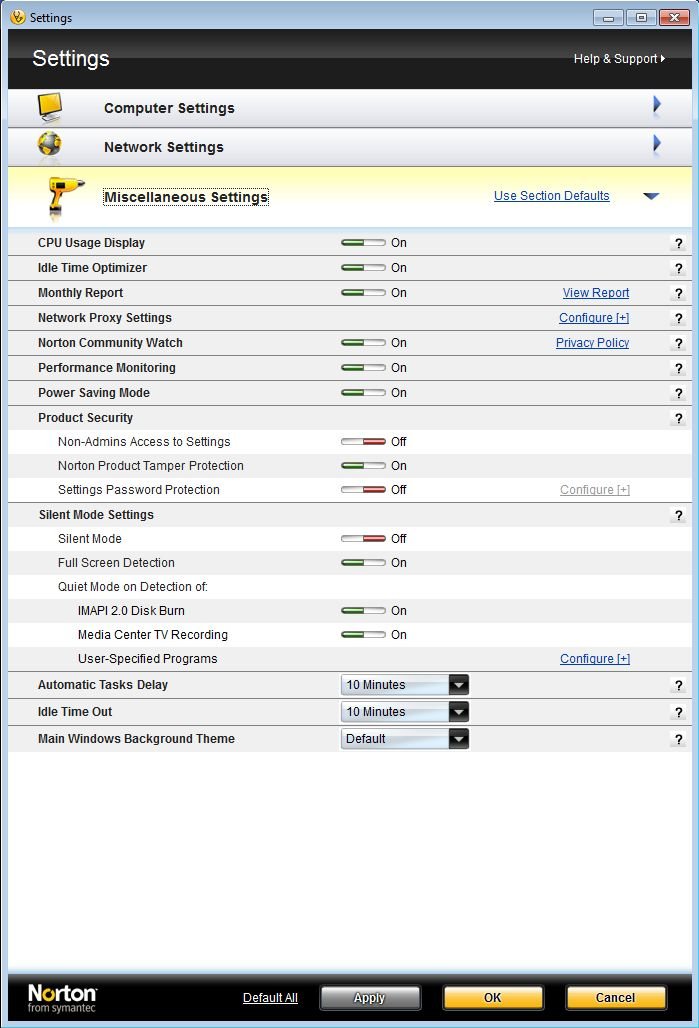Close the Settings window
Screen dimensions: 699x1028
coord(674,18)
